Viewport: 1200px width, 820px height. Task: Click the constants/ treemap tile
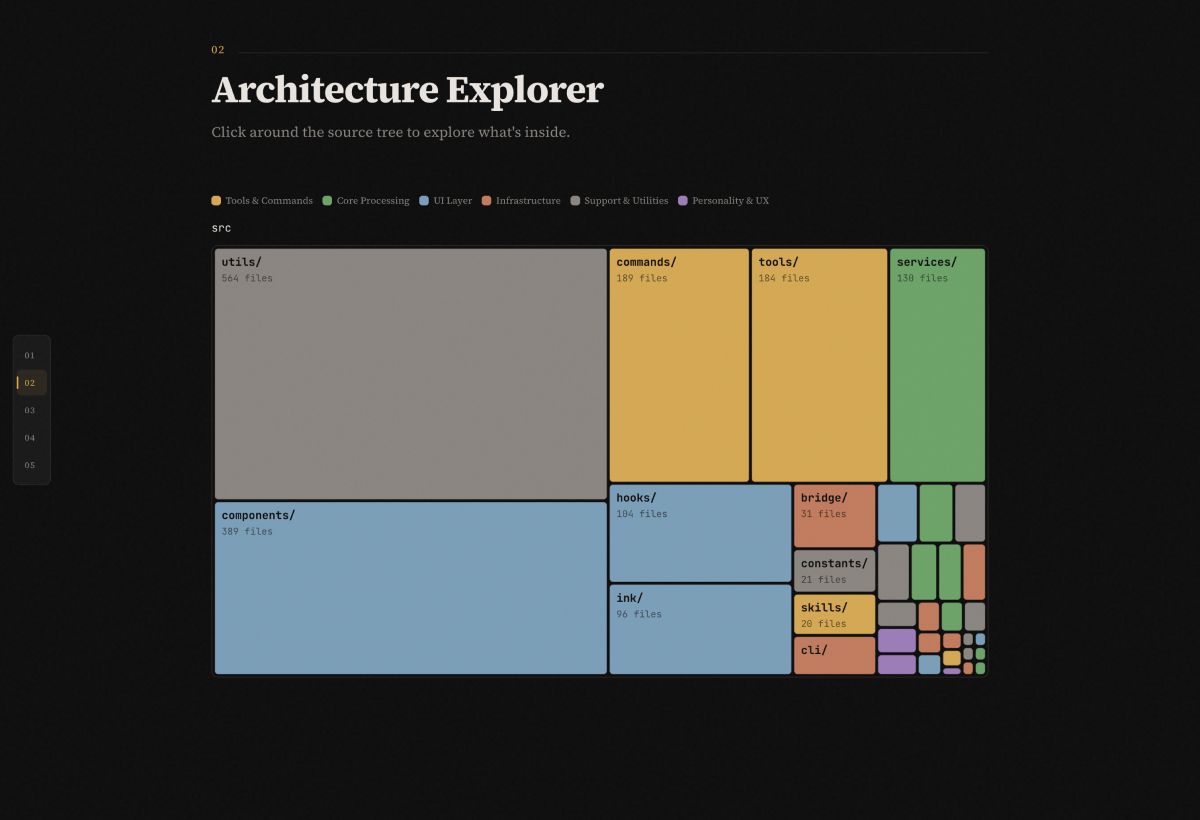tap(834, 570)
